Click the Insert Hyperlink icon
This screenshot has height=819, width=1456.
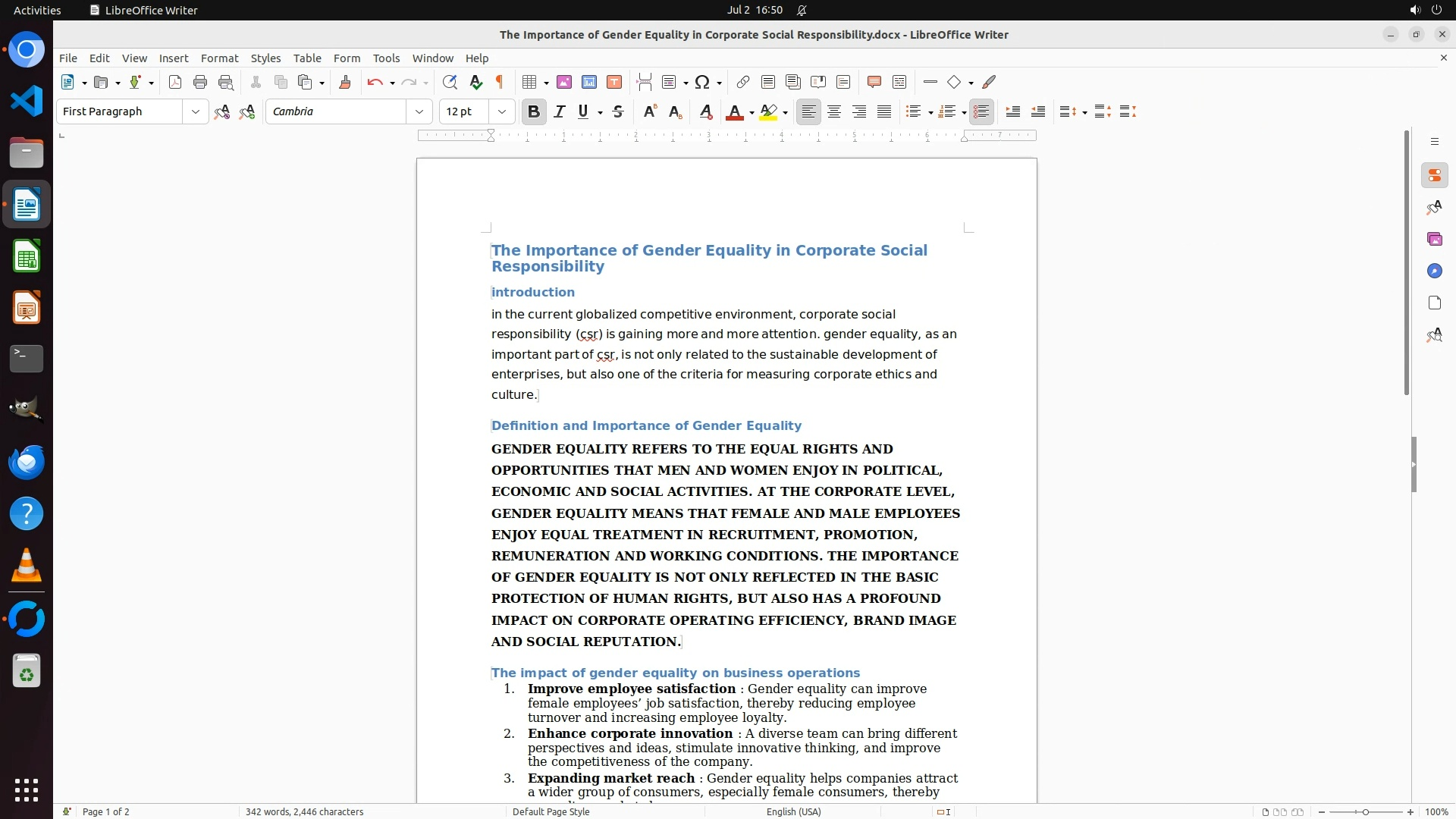coord(743,82)
